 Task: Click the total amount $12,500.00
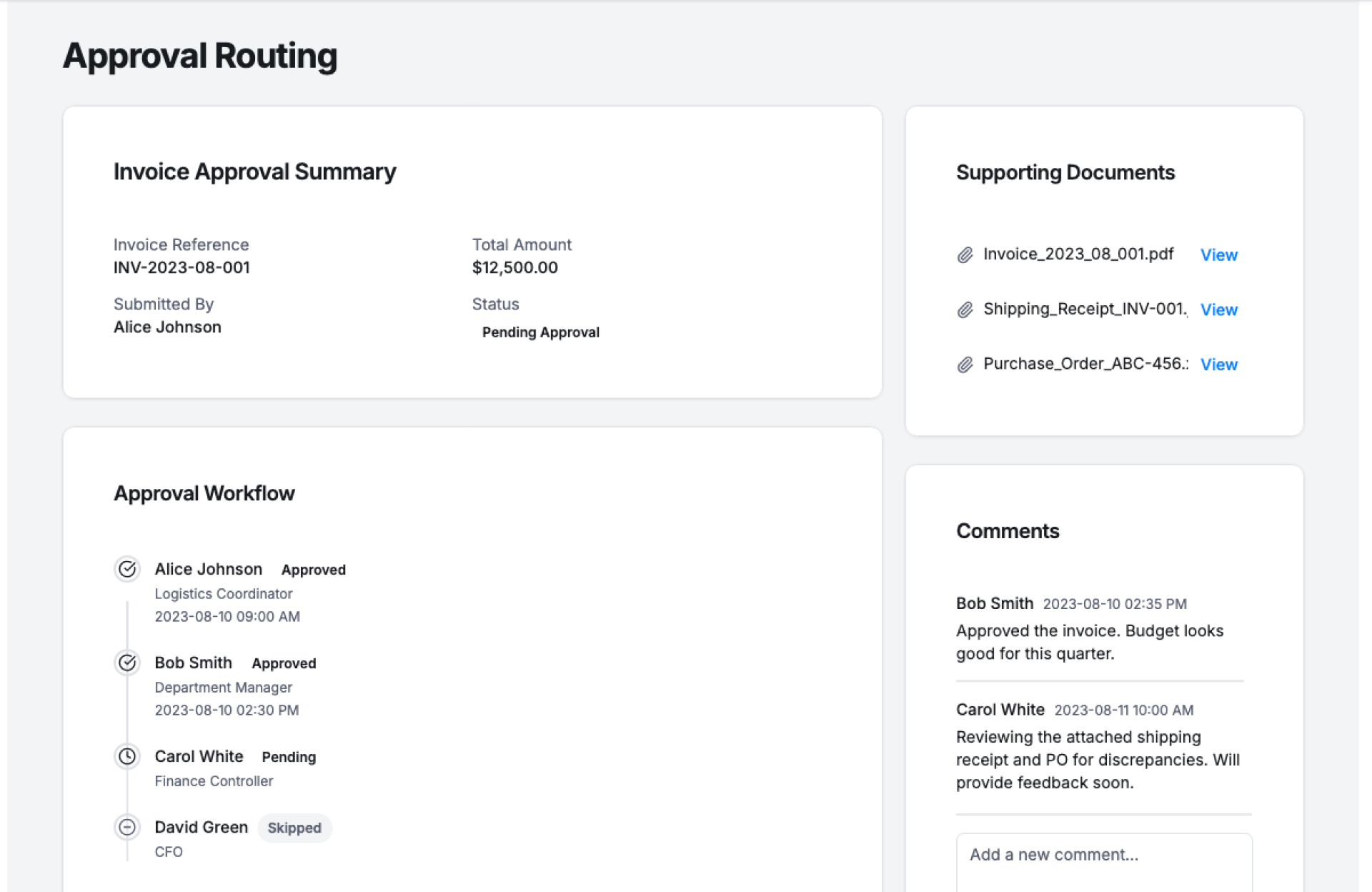514,267
